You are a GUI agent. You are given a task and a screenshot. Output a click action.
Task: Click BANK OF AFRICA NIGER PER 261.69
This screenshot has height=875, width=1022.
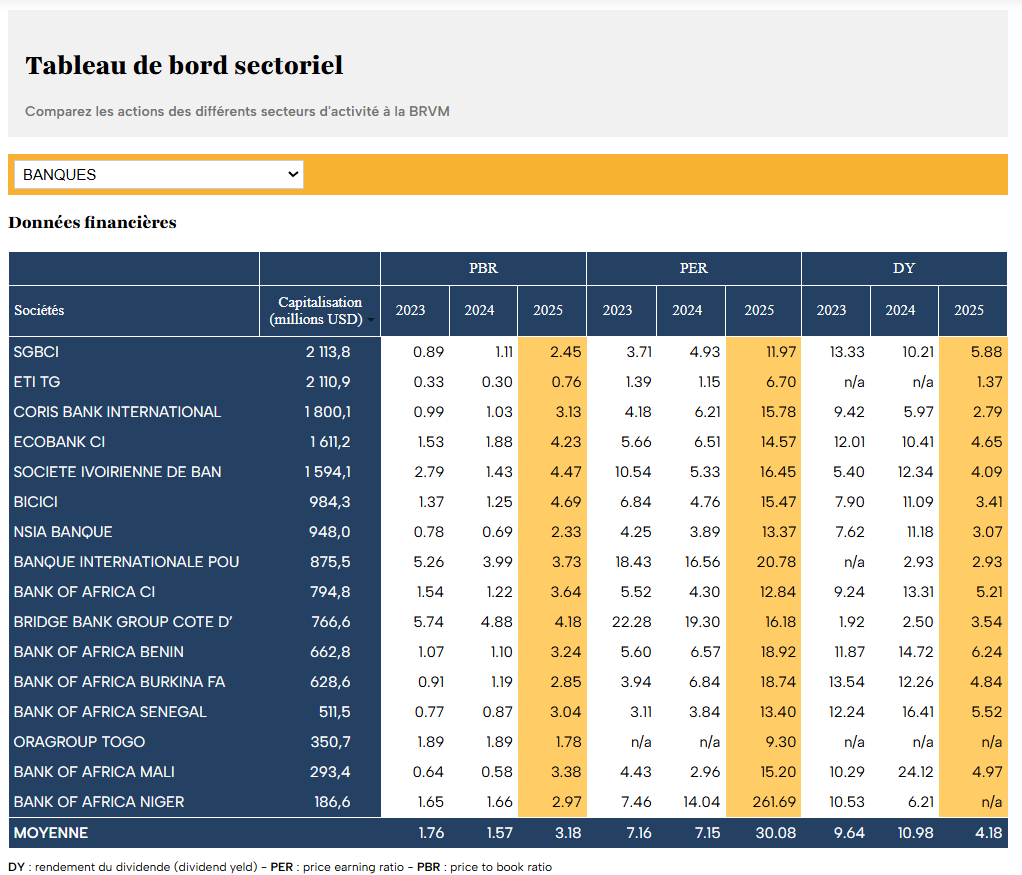tap(774, 802)
